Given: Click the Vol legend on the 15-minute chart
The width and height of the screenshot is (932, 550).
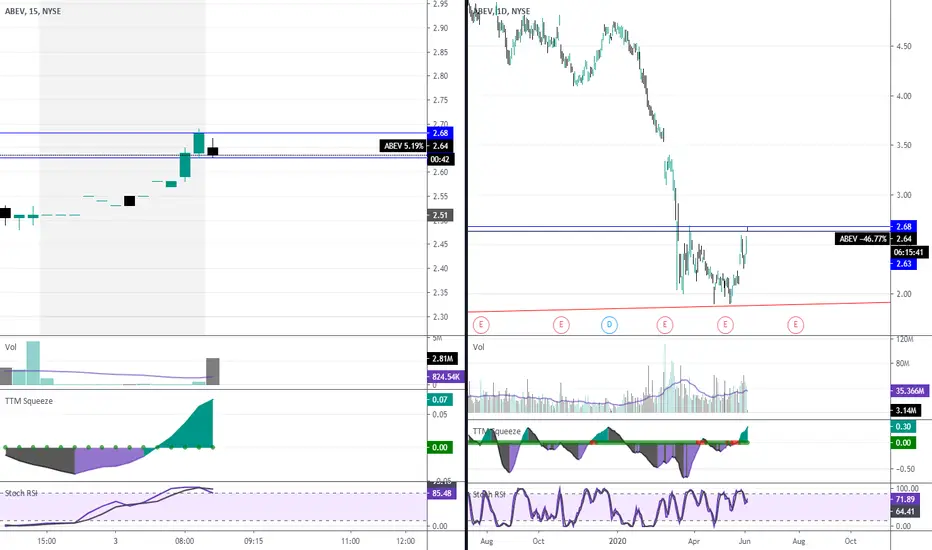Looking at the screenshot, I should tap(11, 347).
